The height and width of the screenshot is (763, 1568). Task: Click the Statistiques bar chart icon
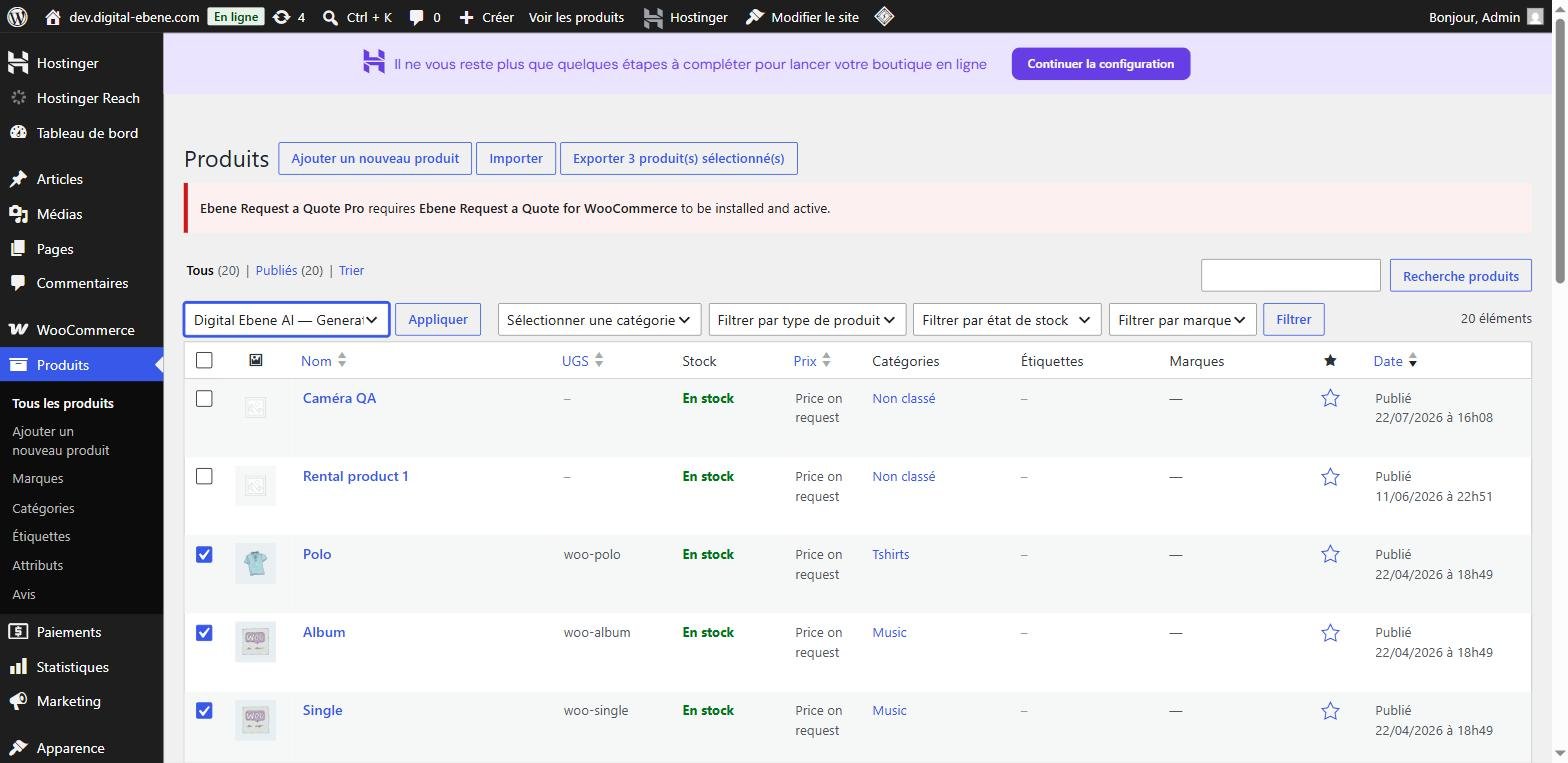coord(18,667)
